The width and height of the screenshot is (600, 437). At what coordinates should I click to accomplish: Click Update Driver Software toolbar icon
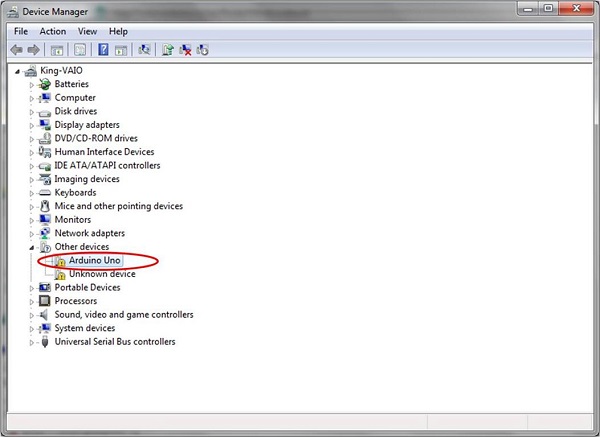point(168,50)
